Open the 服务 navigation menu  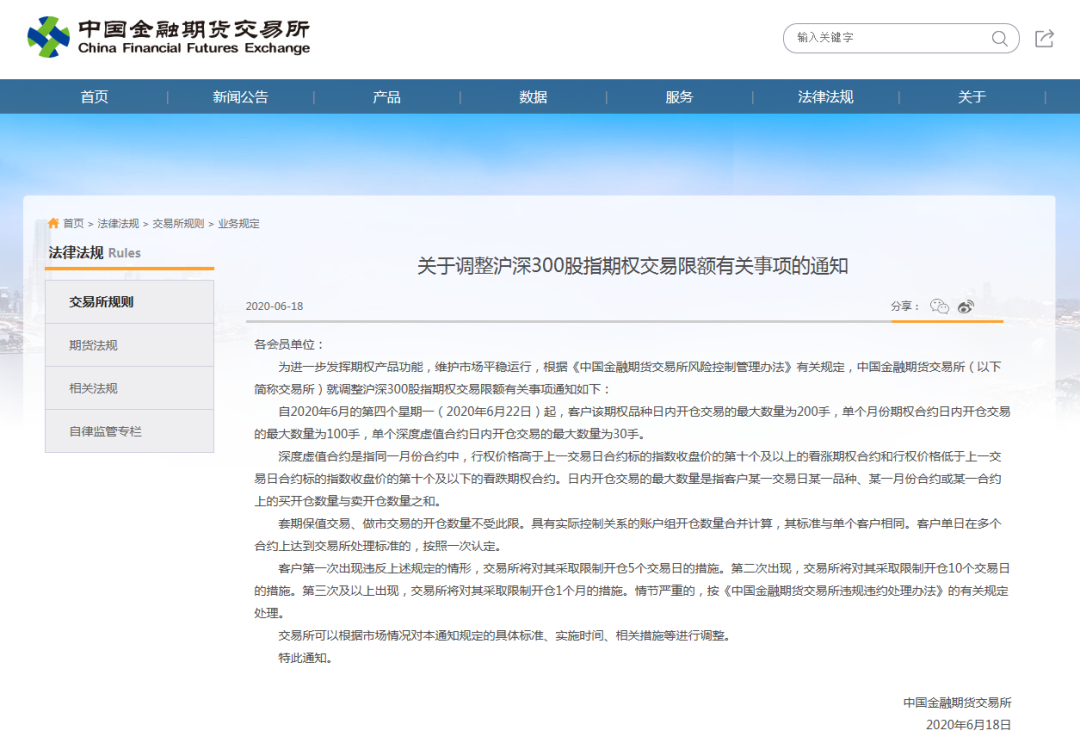[x=679, y=97]
